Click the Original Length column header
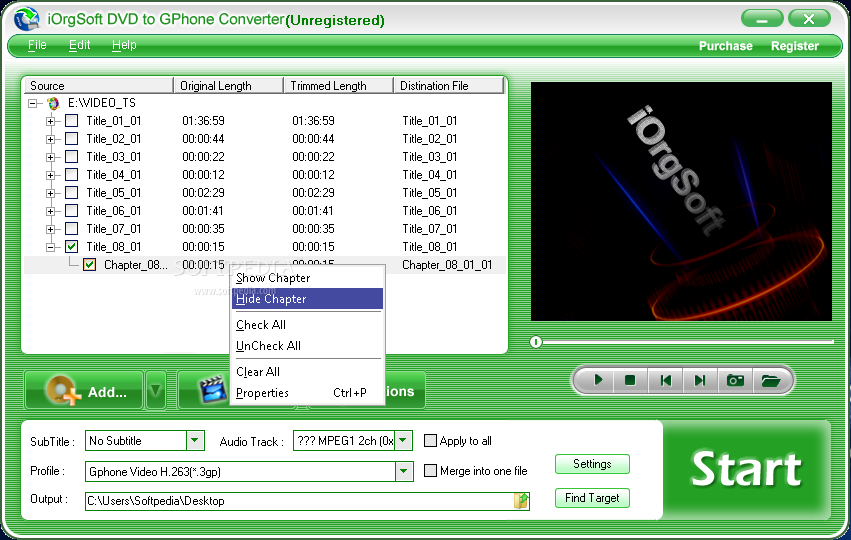The image size is (851, 540). coord(228,86)
